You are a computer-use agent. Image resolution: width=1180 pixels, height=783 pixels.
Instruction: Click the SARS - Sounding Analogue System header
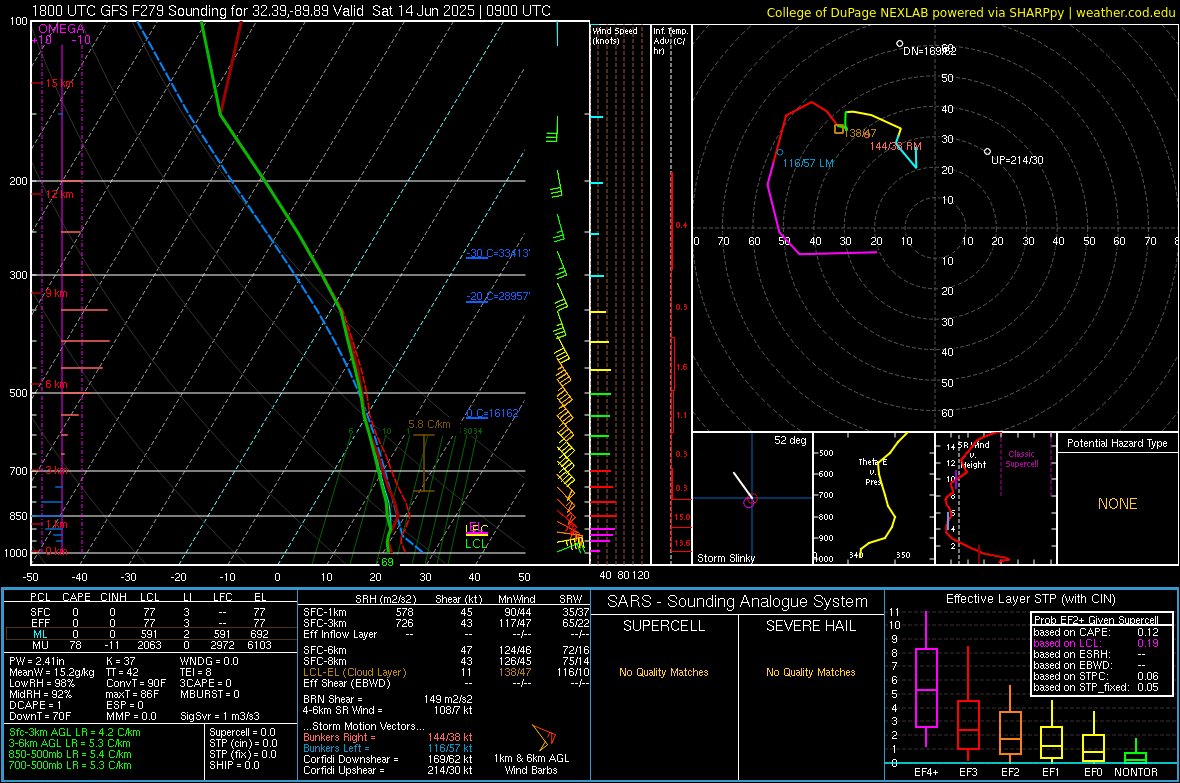[x=738, y=602]
